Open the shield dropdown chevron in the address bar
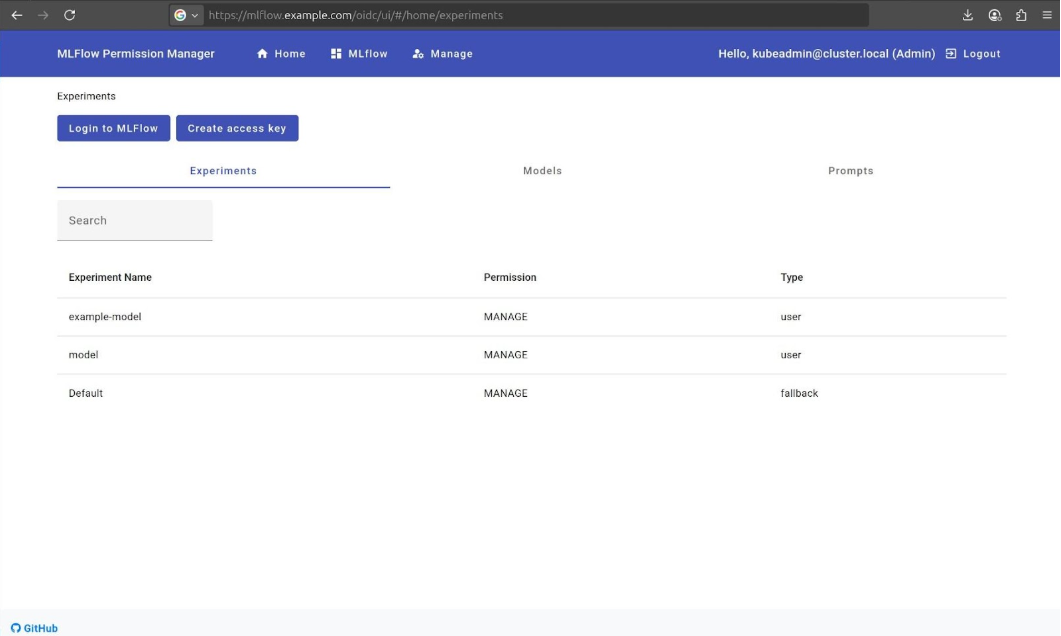Viewport: 1061px width, 636px height. (194, 15)
